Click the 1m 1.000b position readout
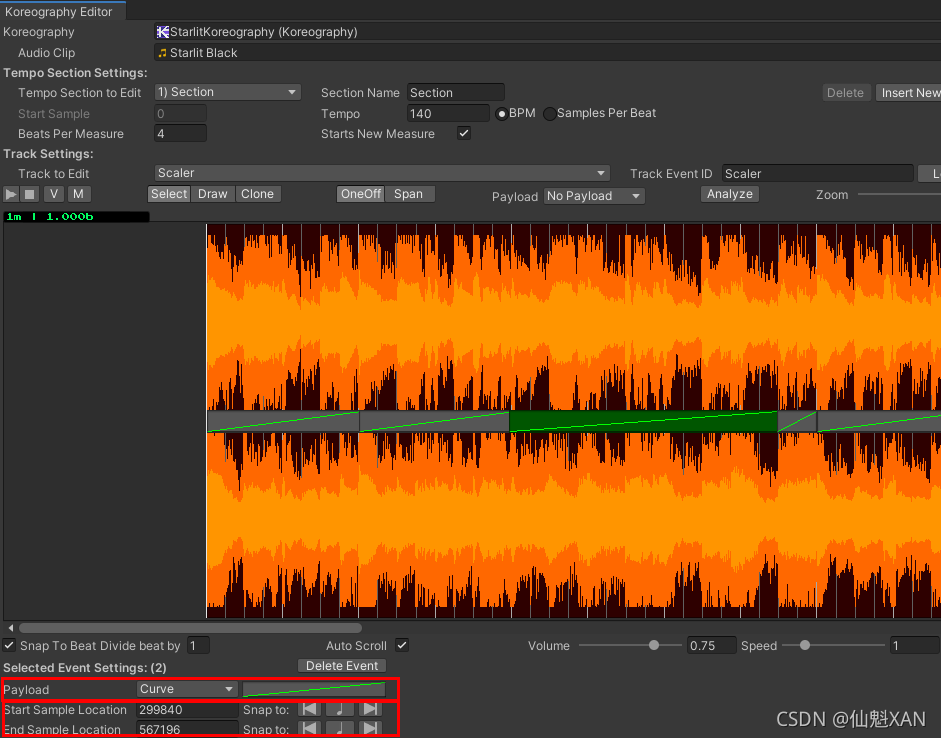 click(76, 217)
